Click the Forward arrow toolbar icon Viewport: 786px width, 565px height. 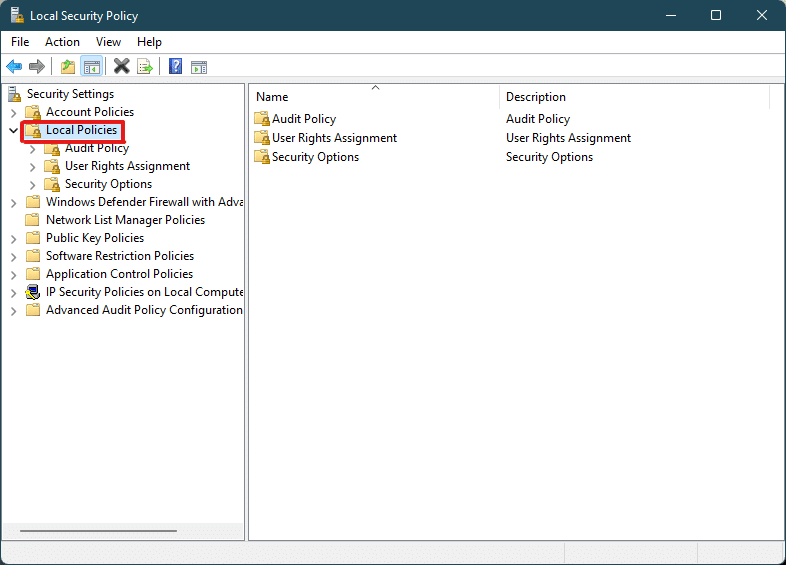coord(37,66)
